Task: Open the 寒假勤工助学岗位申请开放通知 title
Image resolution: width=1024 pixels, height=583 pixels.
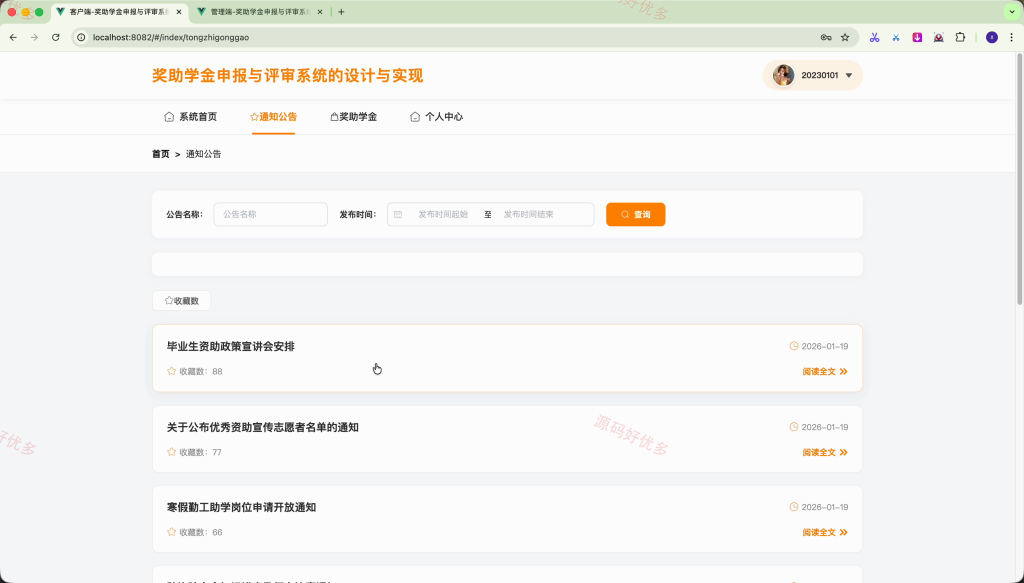Action: (241, 507)
